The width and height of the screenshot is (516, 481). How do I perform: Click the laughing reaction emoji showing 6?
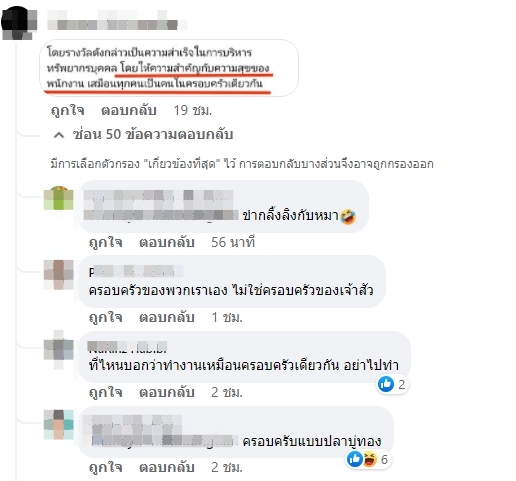[370, 459]
